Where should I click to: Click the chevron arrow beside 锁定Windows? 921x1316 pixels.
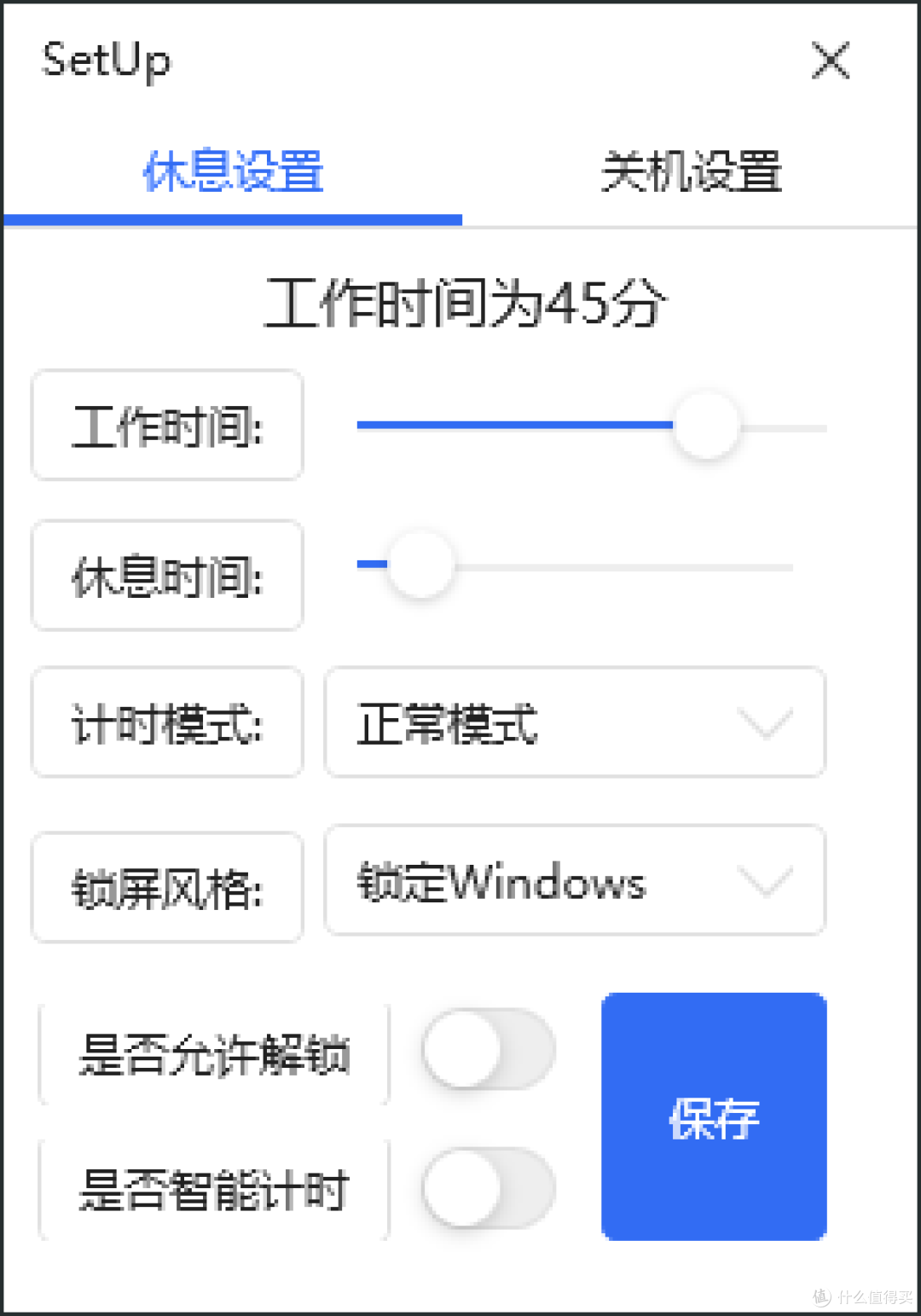tap(765, 881)
